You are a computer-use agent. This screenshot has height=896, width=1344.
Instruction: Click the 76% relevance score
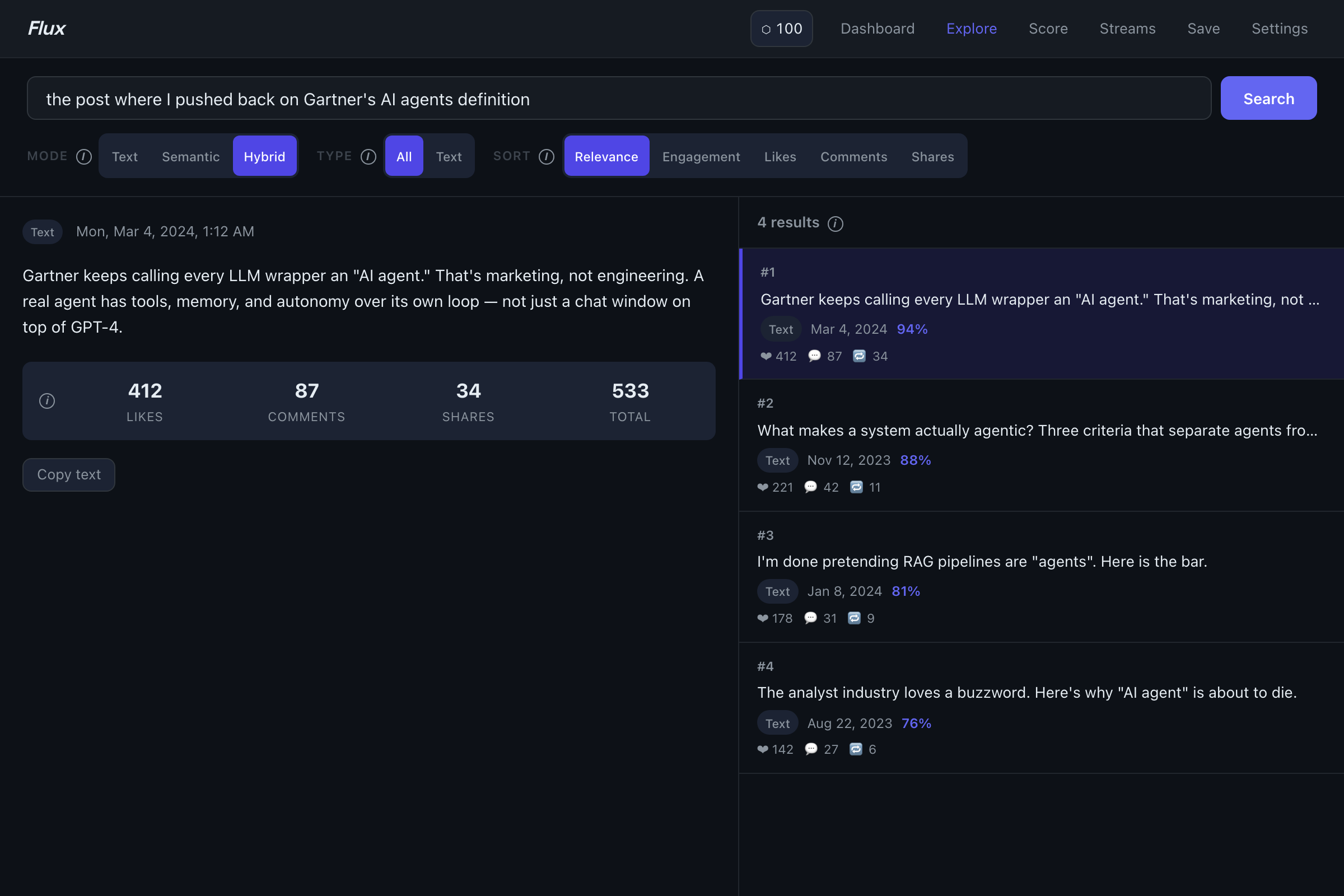pyautogui.click(x=916, y=724)
